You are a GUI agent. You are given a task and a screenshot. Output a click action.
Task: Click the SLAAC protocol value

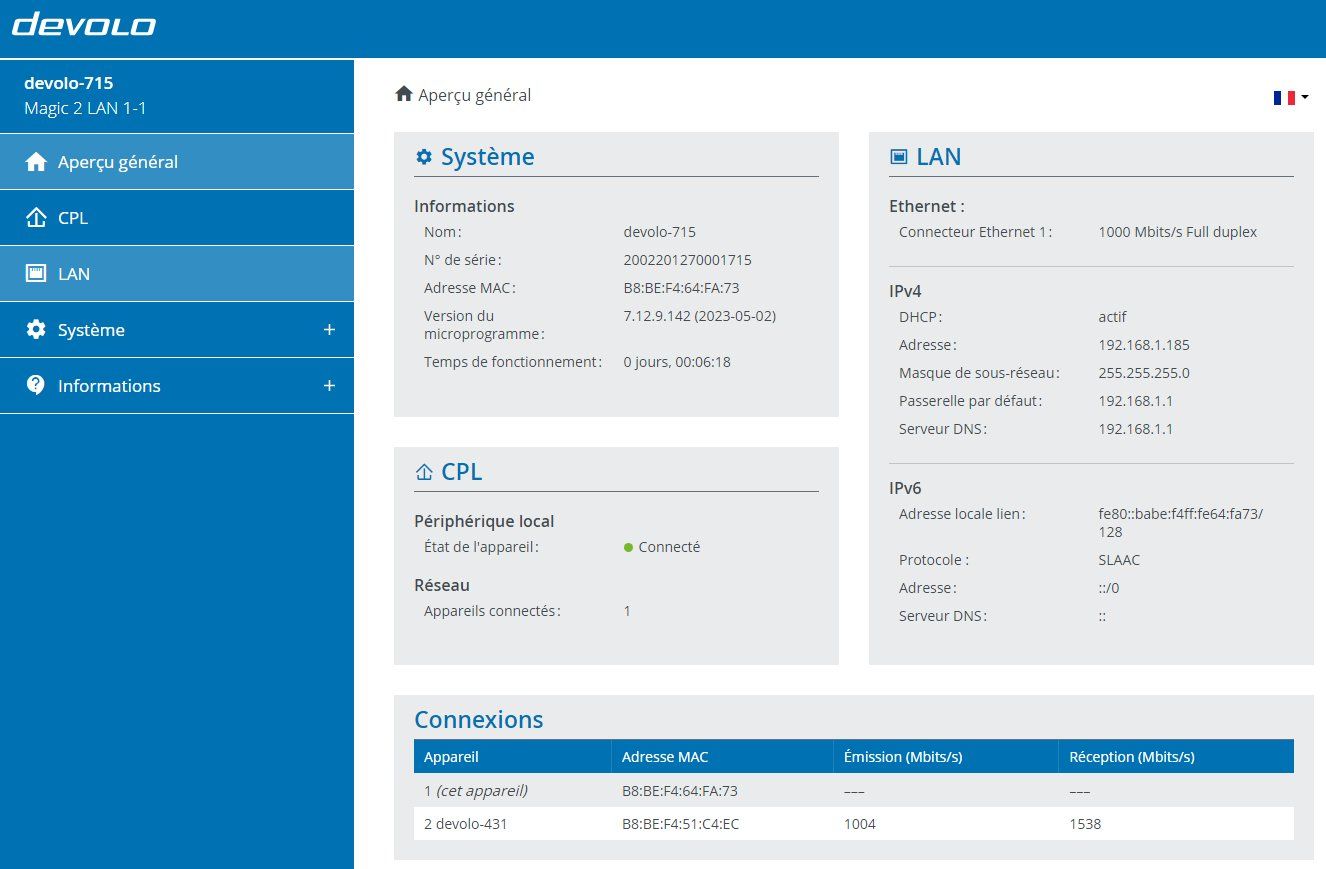[1119, 560]
